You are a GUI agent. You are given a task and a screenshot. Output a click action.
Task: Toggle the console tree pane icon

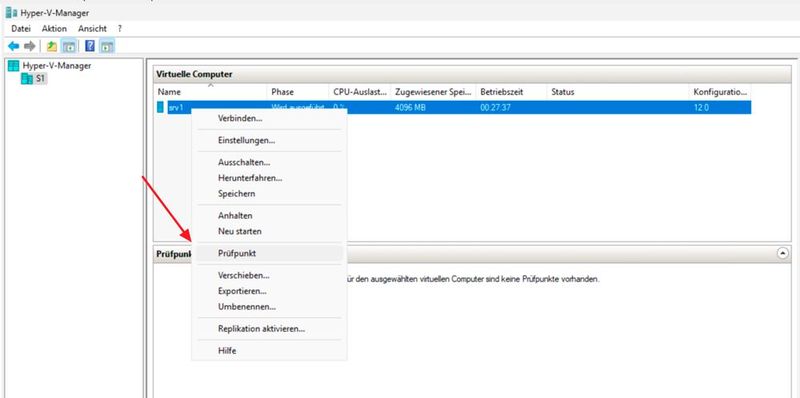[x=68, y=46]
